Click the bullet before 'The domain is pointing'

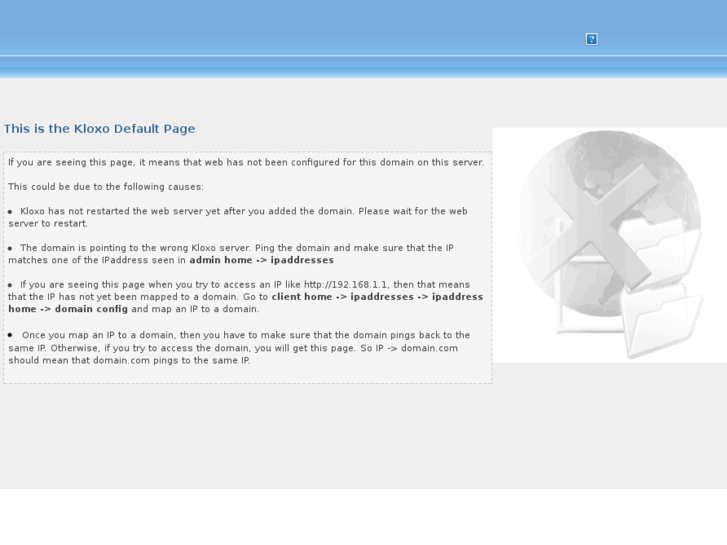pos(10,248)
